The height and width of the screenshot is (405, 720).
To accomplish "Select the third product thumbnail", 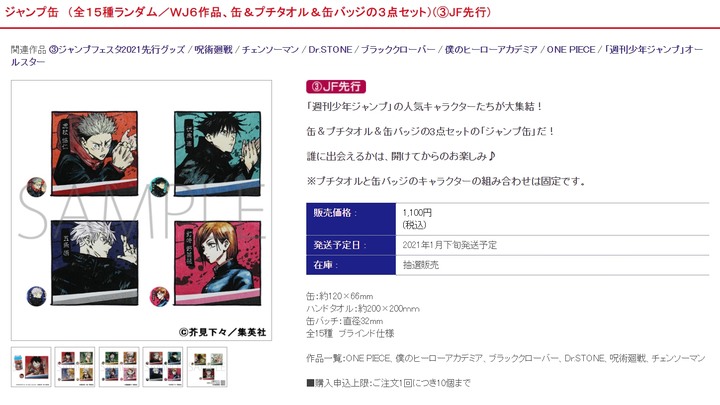I will [x=119, y=367].
